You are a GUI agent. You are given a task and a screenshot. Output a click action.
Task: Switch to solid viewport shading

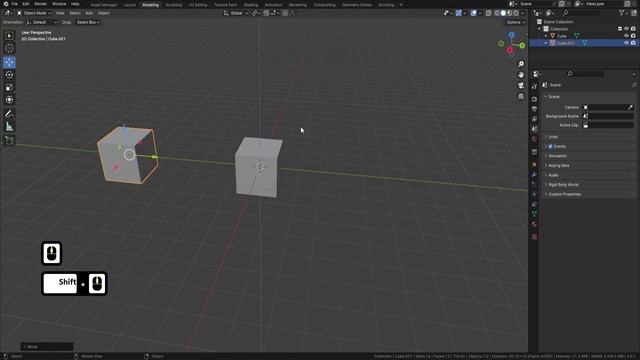pos(503,13)
